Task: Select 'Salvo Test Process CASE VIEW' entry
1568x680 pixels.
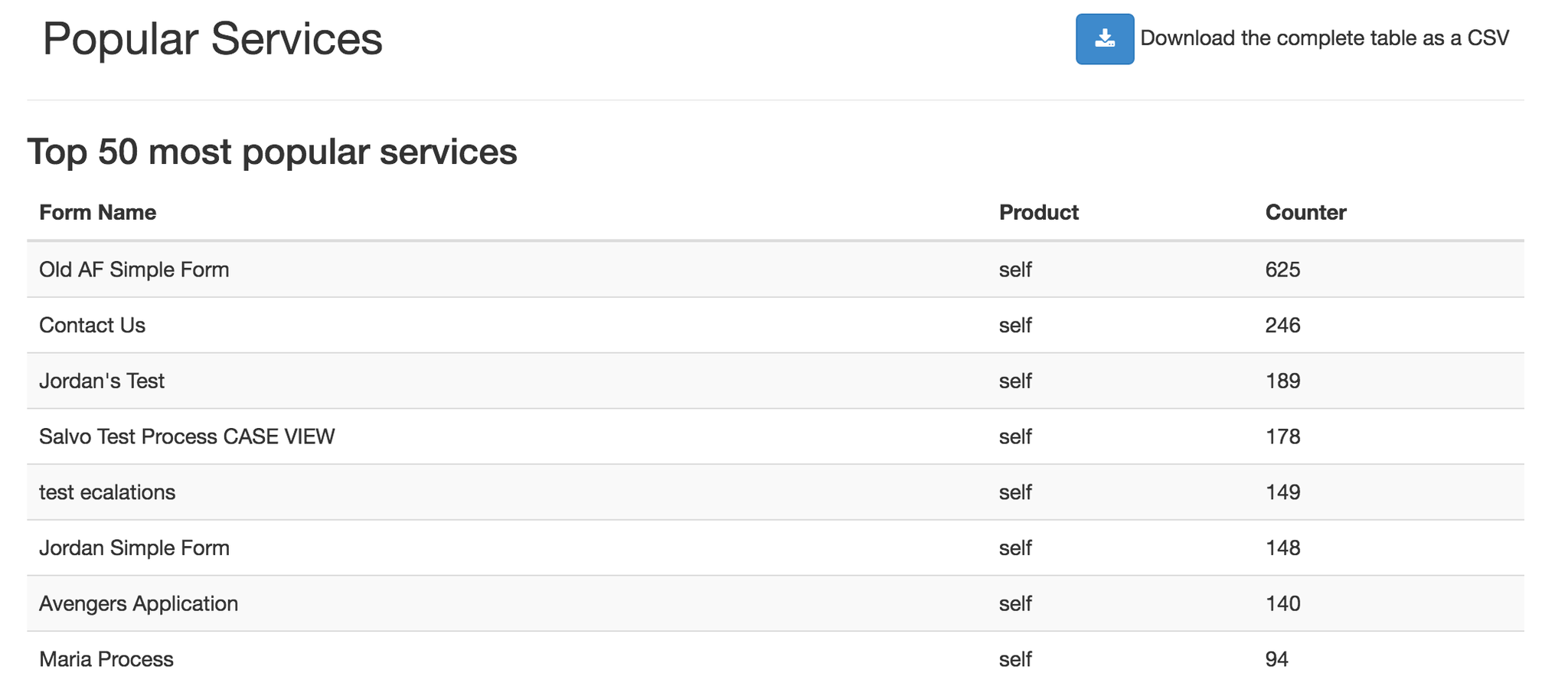Action: [x=187, y=436]
